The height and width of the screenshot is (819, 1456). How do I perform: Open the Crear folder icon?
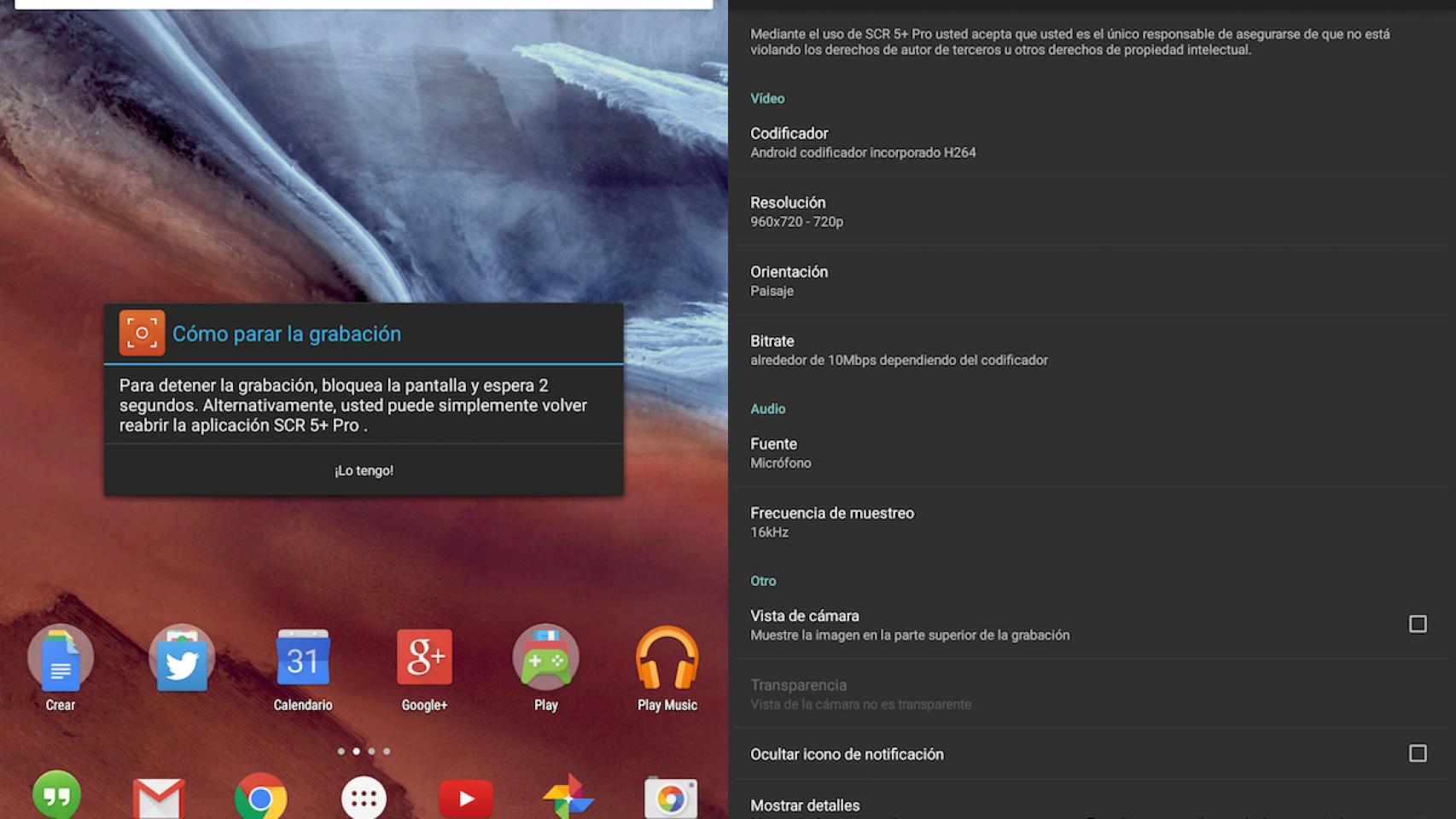(60, 659)
